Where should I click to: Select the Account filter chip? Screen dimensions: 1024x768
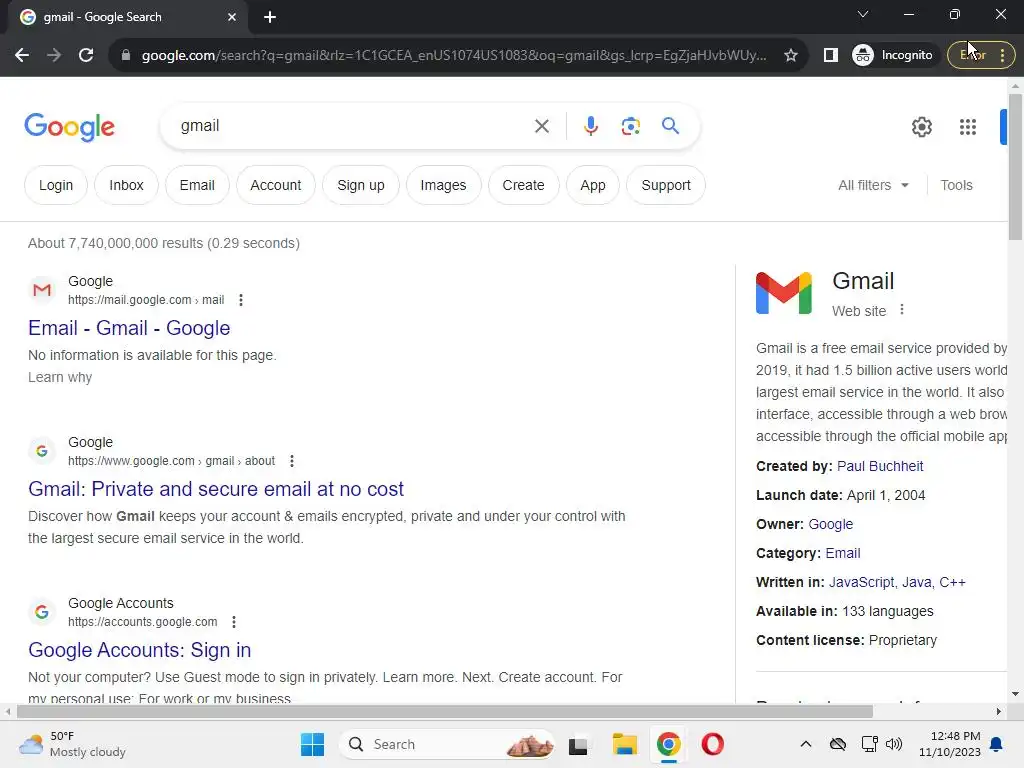pos(276,185)
